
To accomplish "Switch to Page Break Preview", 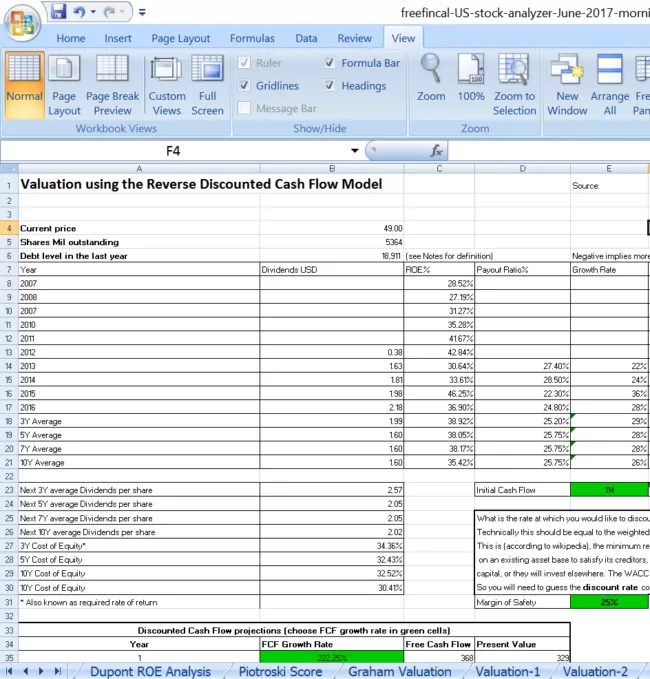I will coord(112,84).
